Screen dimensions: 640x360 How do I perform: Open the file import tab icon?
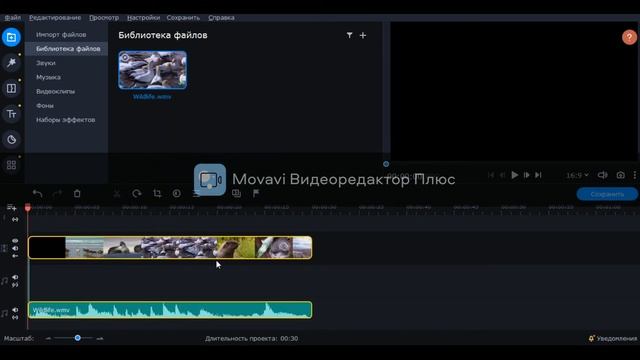click(11, 37)
